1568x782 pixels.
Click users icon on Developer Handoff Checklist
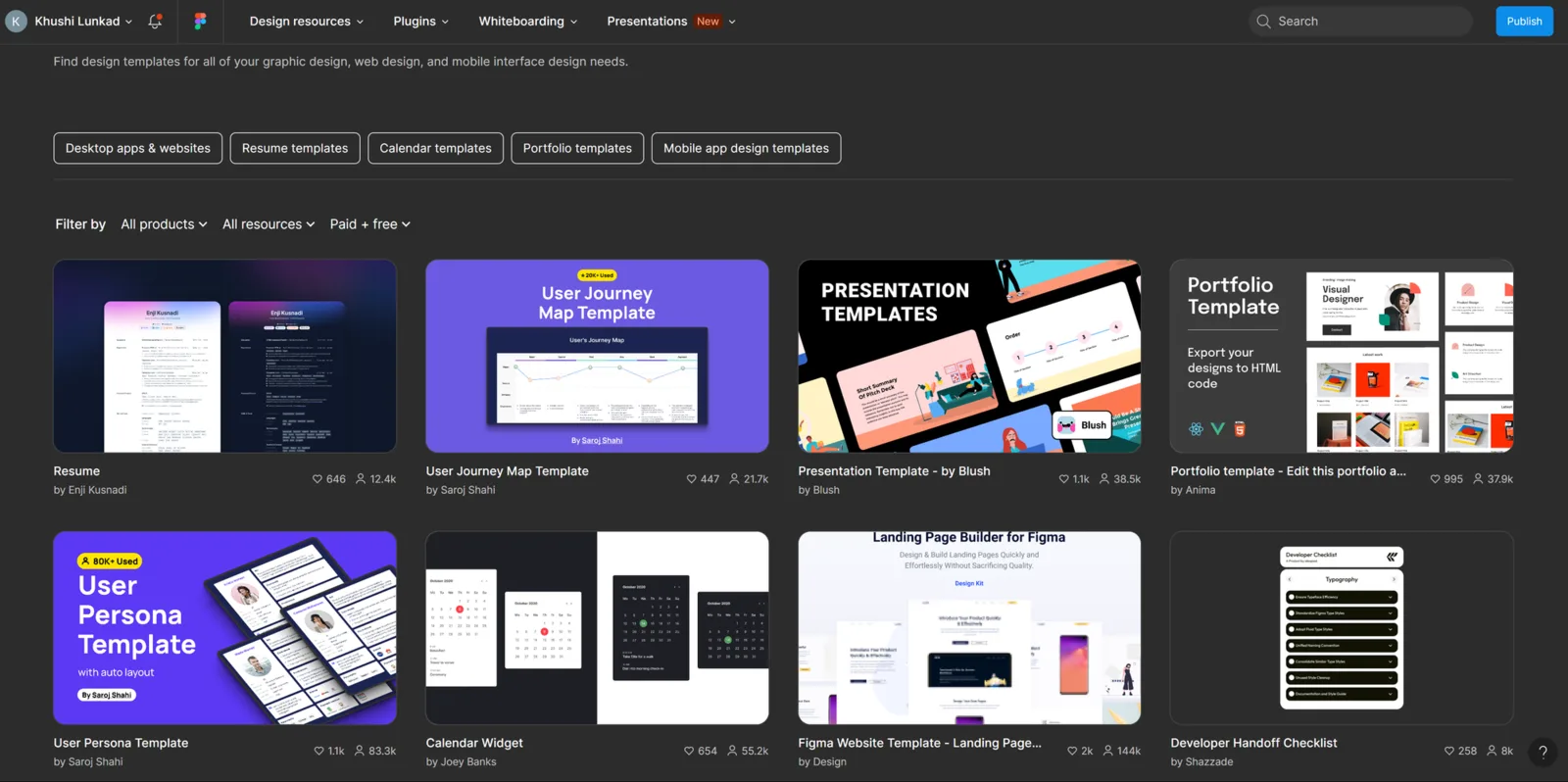pos(1492,751)
